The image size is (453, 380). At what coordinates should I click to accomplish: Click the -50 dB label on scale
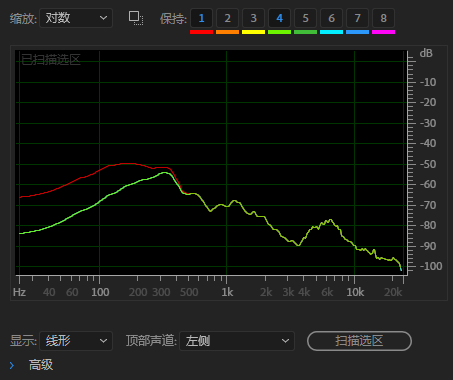428,164
